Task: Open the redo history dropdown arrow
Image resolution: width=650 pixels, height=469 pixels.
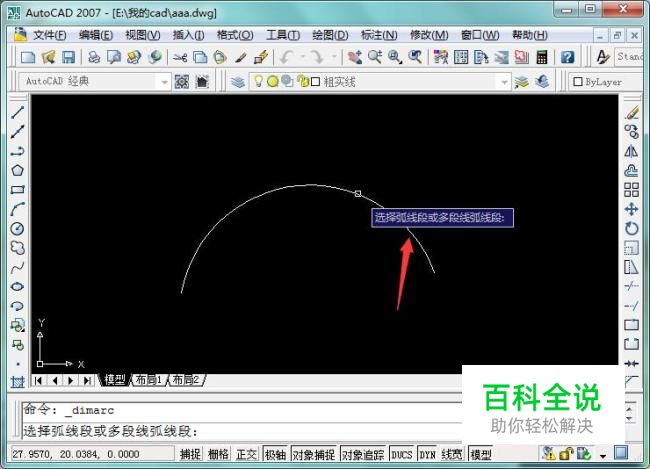Action: click(334, 57)
